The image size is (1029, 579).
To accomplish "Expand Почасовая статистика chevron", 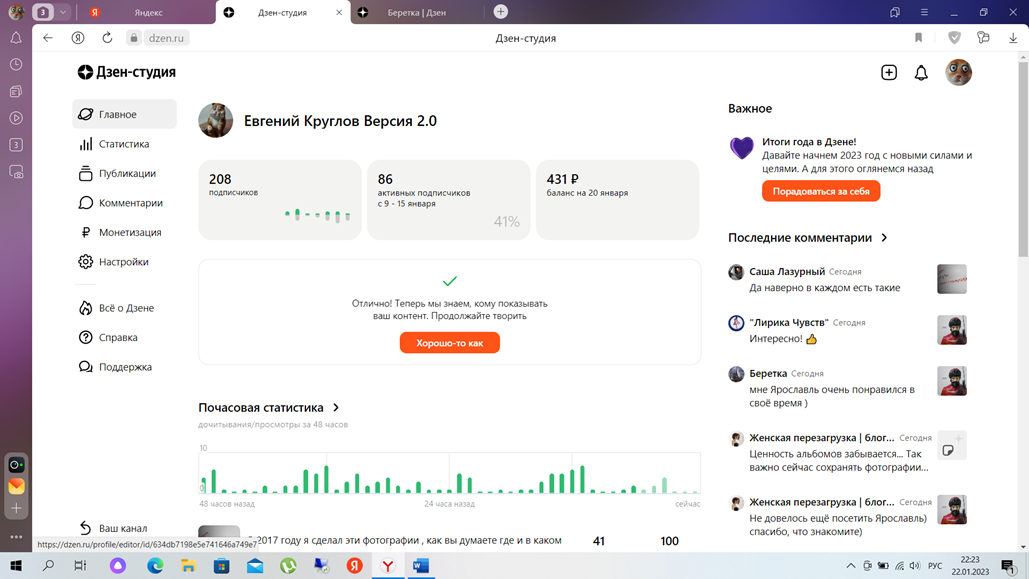I will click(x=336, y=408).
